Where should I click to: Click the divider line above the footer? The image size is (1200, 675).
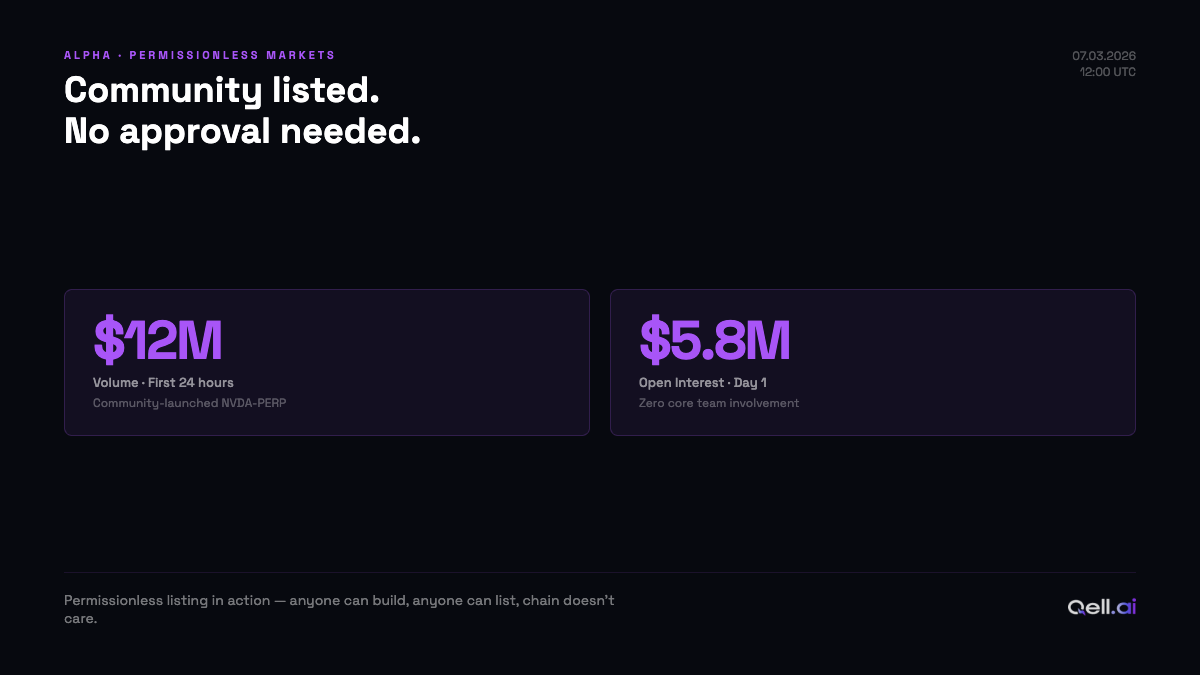600,572
